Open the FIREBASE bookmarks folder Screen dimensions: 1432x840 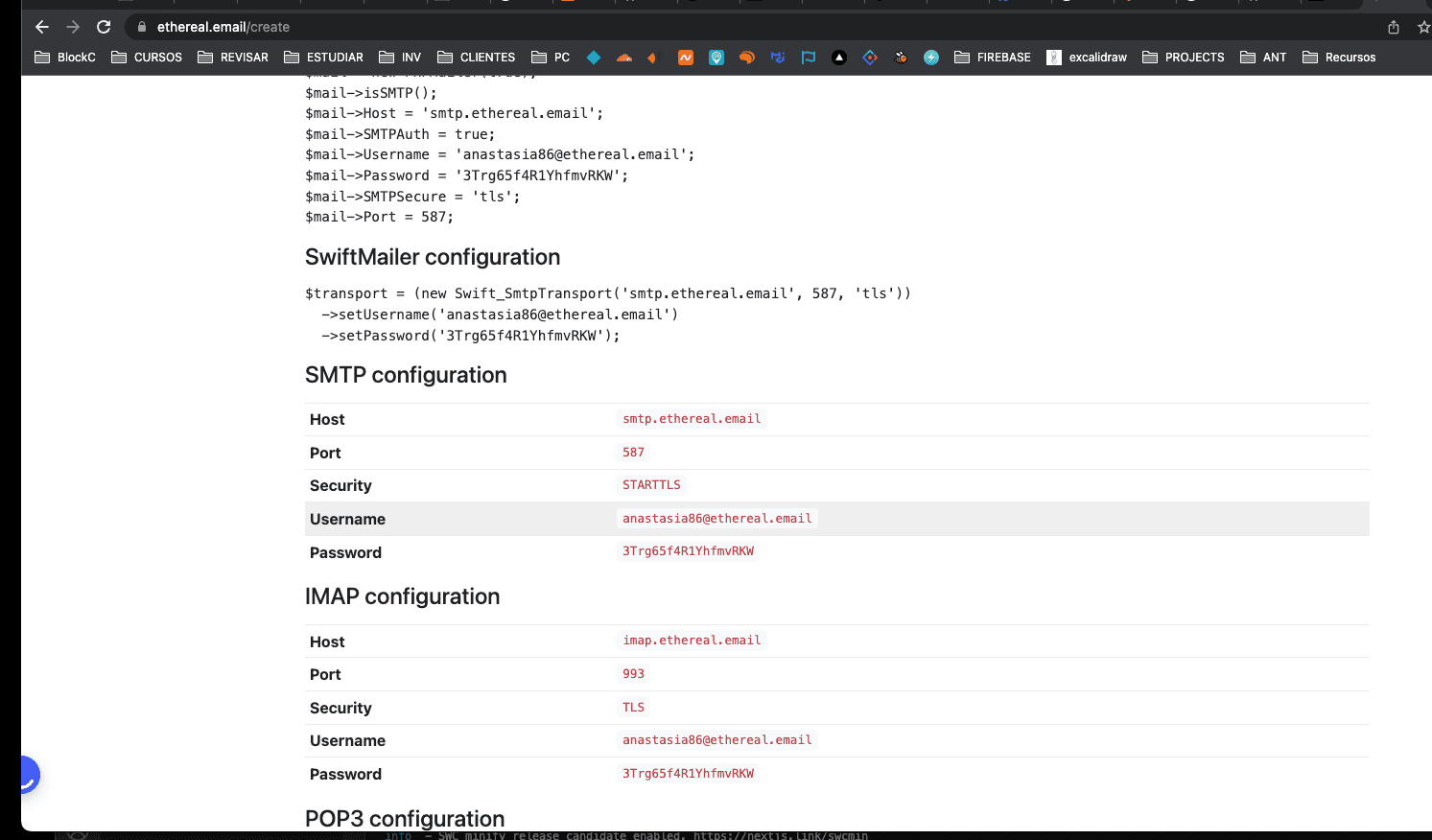click(x=993, y=58)
